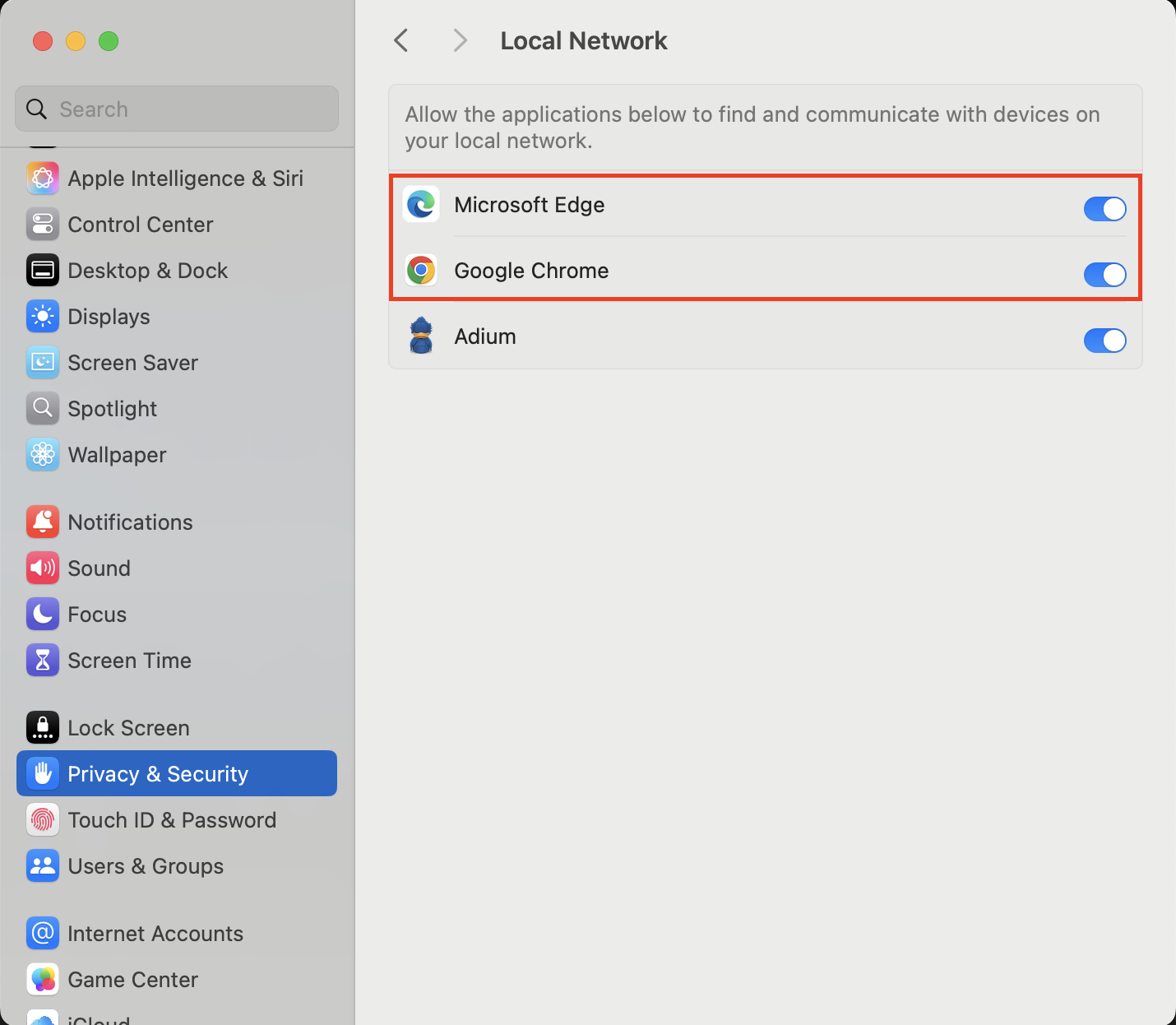Focus the Search field in sidebar
This screenshot has width=1176, height=1025.
coord(177,109)
